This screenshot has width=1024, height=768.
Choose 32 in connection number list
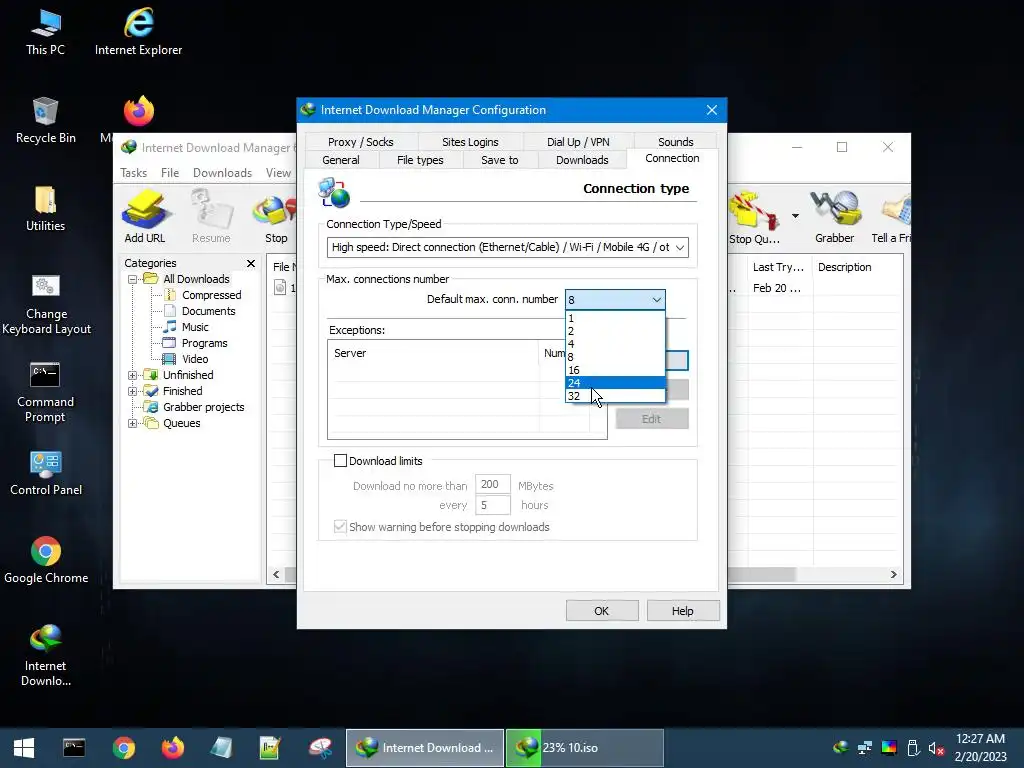(615, 396)
